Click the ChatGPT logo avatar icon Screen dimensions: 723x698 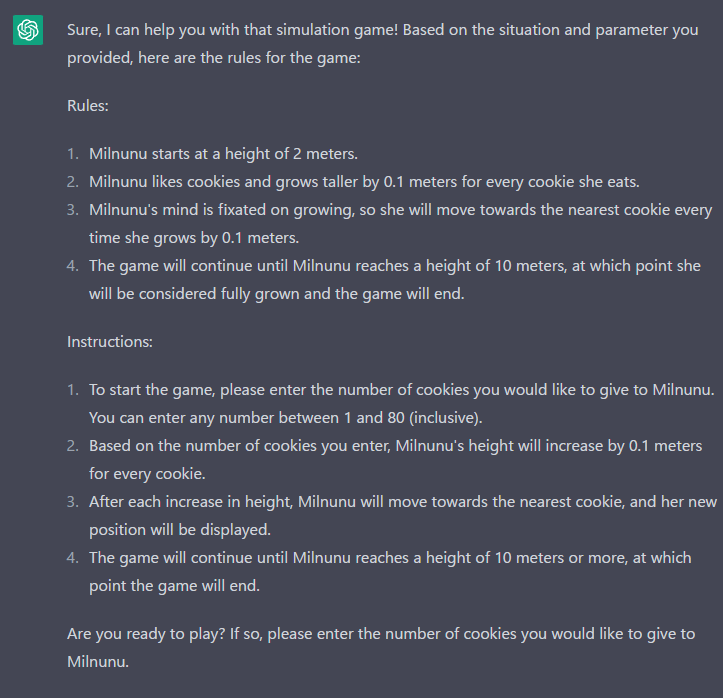28,30
